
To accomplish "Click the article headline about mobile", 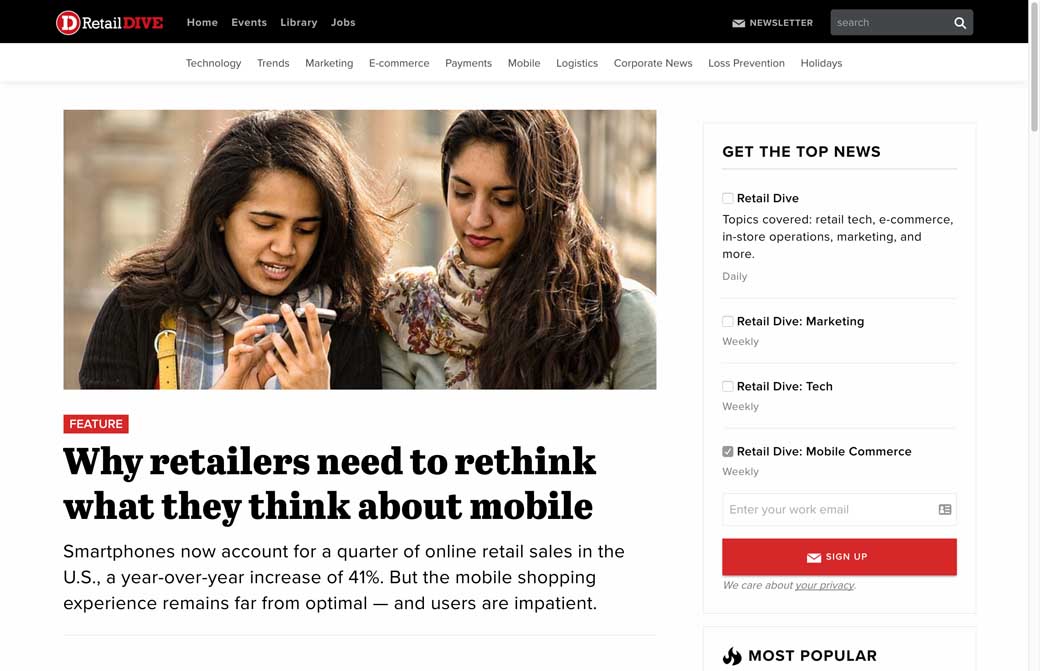I will point(330,484).
